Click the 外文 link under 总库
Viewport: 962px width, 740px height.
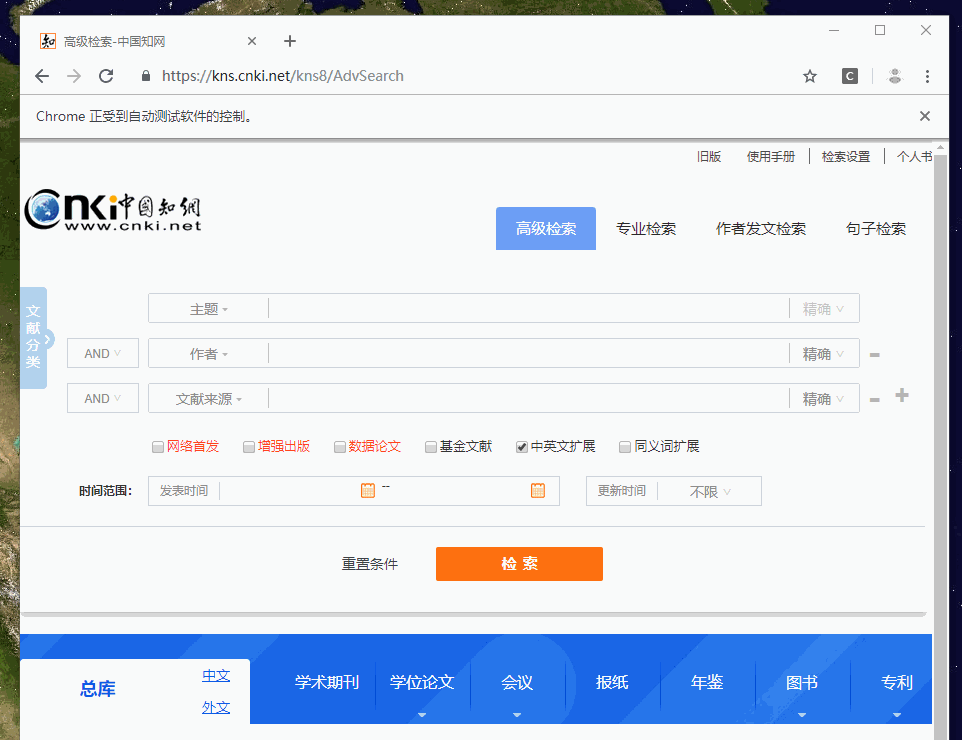[x=216, y=707]
